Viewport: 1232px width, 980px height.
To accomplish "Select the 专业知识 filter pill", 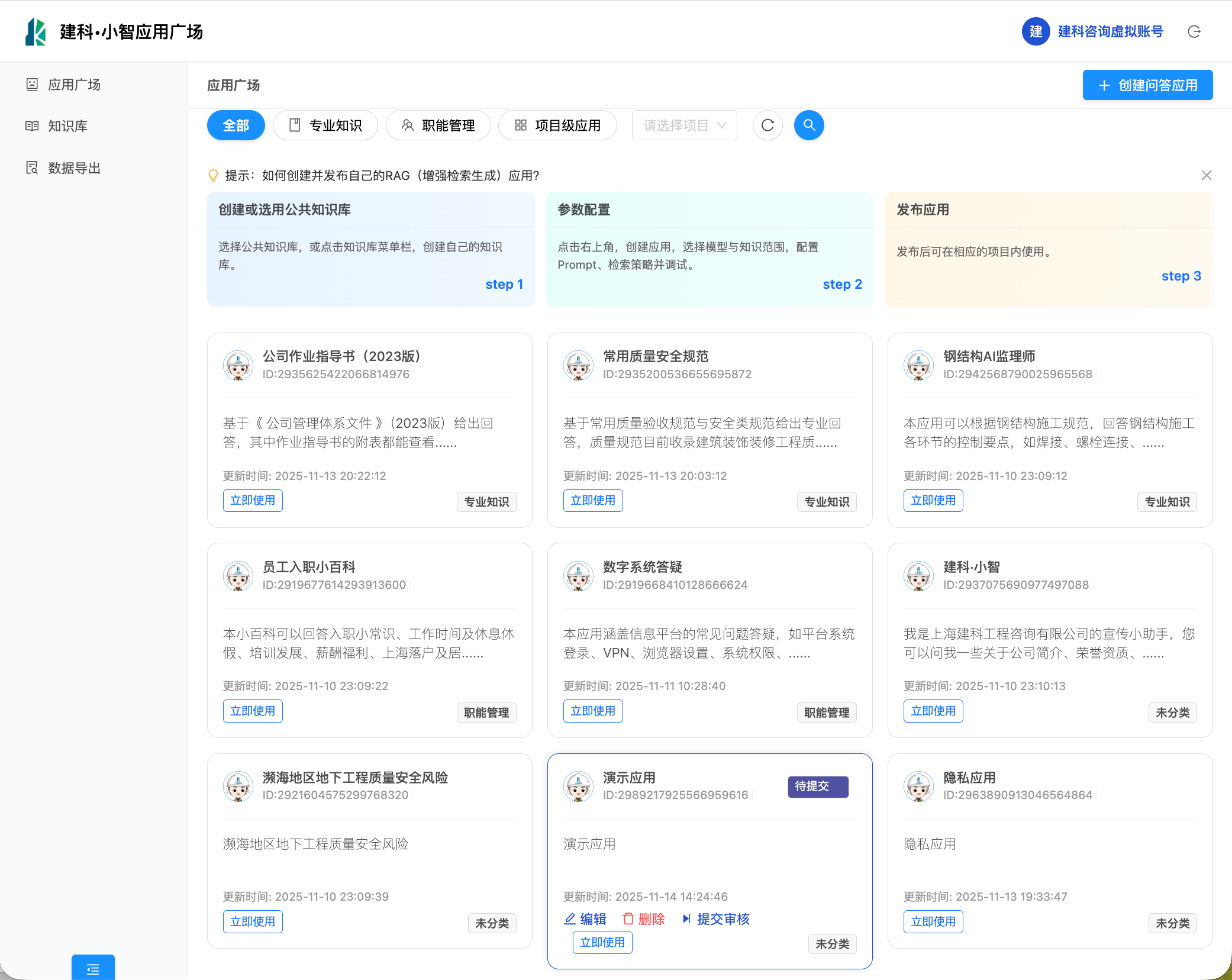I will 325,125.
